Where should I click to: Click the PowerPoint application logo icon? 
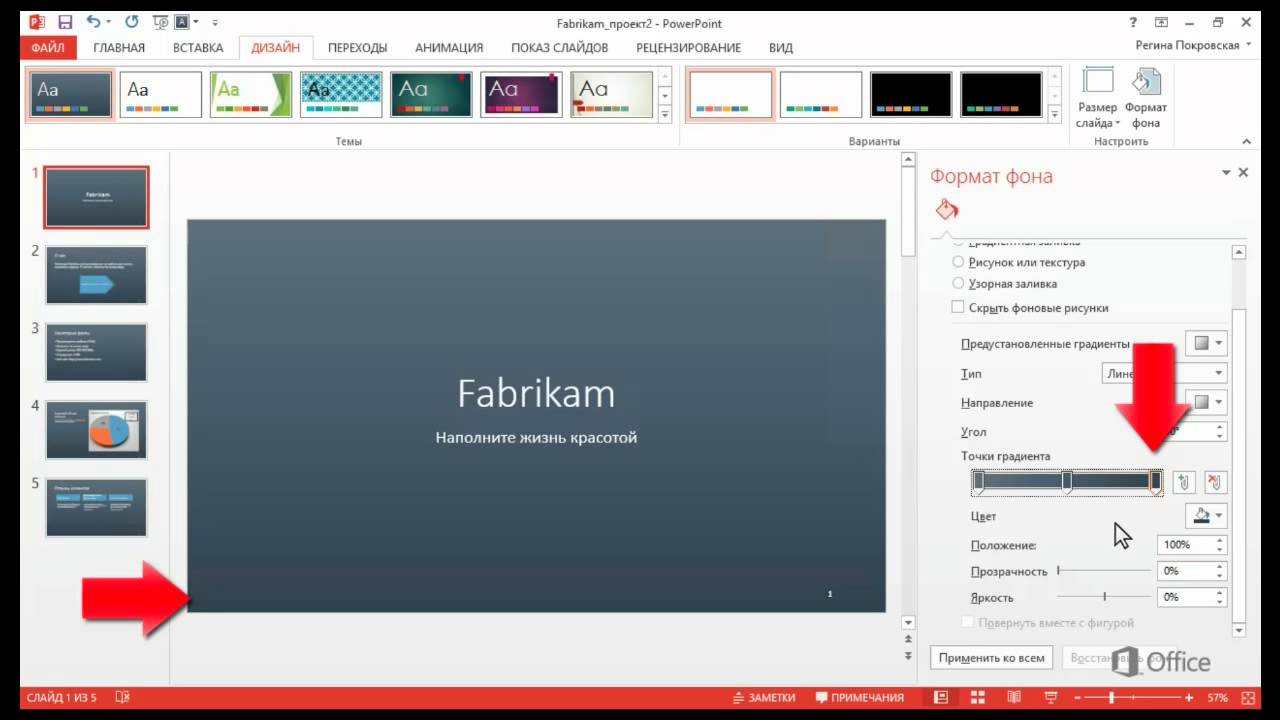coord(37,22)
